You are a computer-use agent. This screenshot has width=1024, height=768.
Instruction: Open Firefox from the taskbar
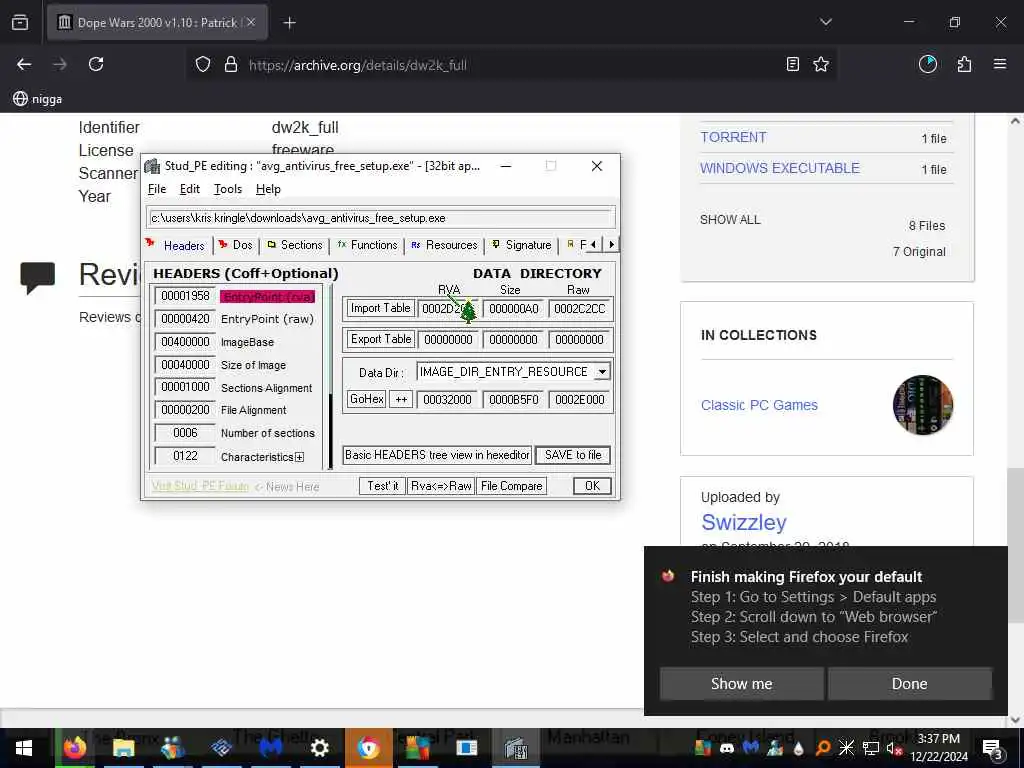pos(74,748)
